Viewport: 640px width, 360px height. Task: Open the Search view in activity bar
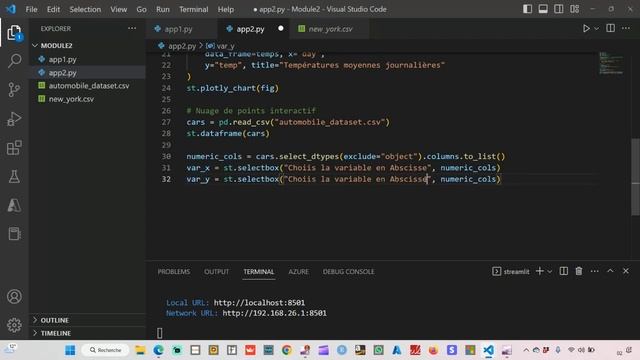click(14, 61)
